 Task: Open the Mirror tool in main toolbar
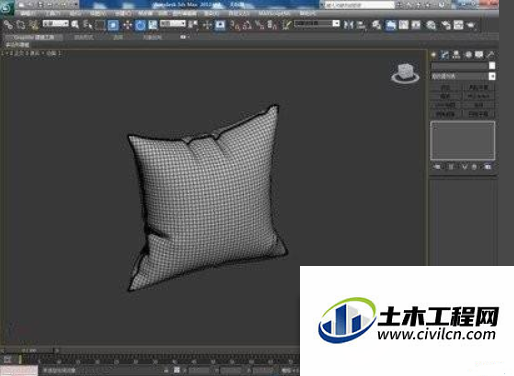[x=348, y=25]
